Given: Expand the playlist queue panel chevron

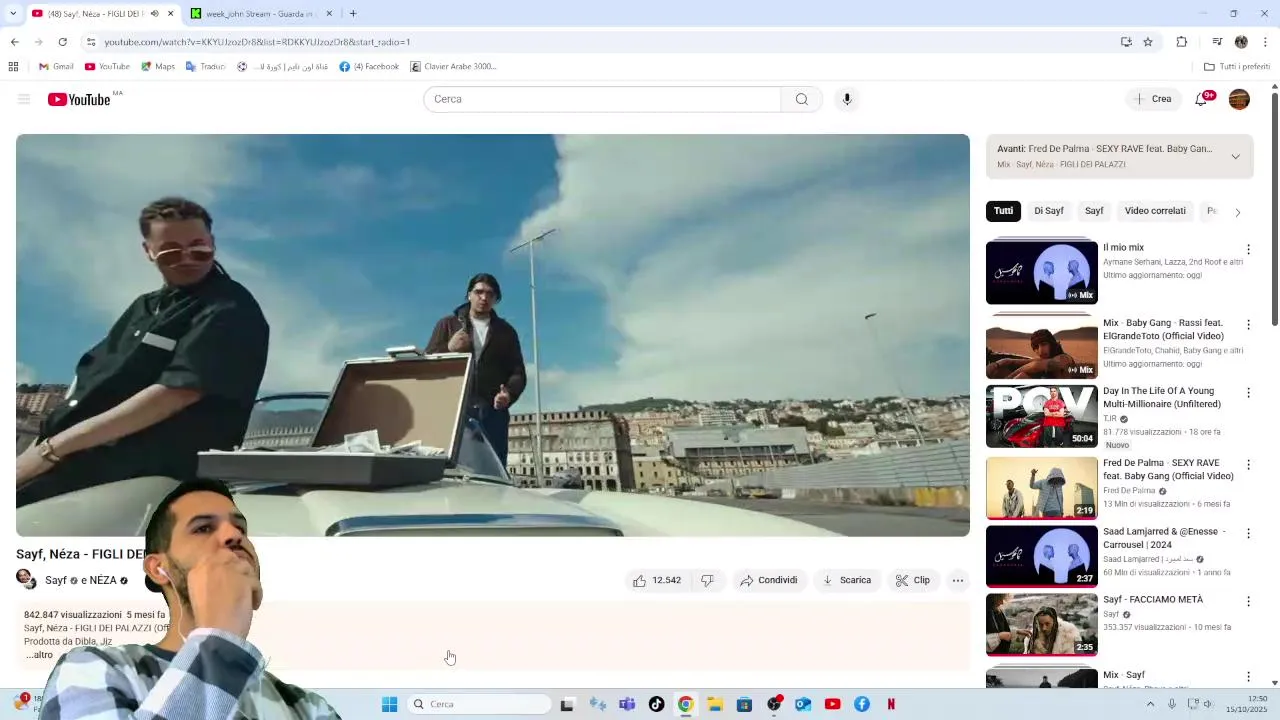Looking at the screenshot, I should tap(1235, 157).
